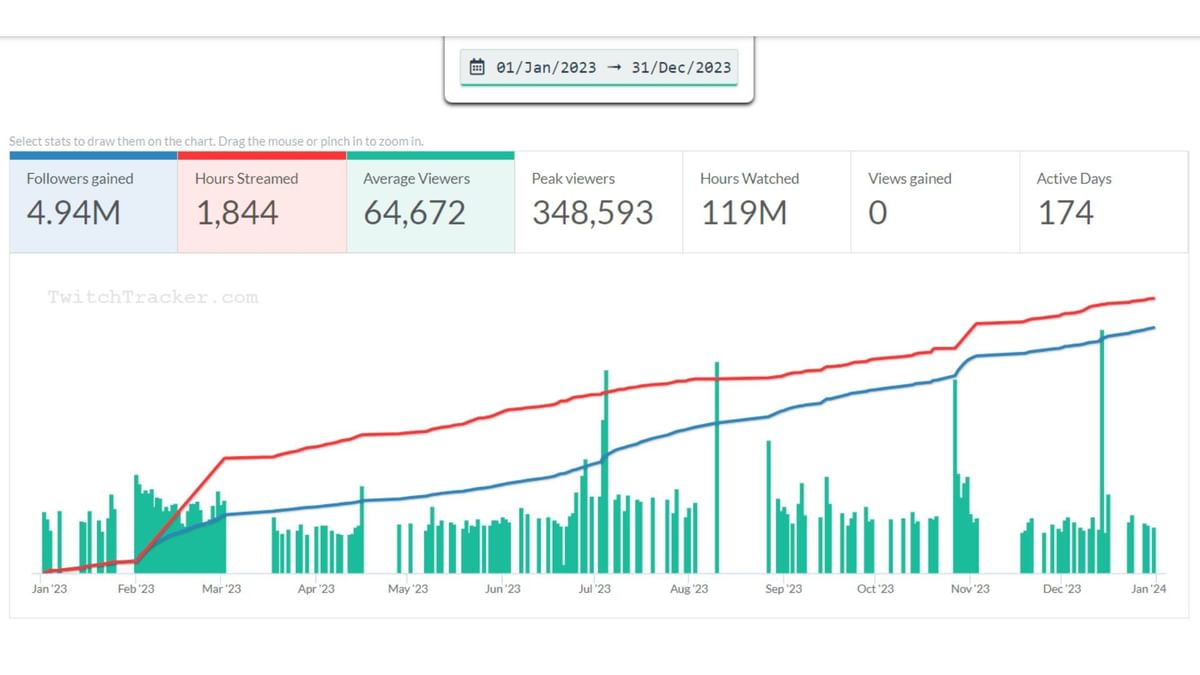
Task: Click the Jul '23 axis label
Action: tap(594, 589)
